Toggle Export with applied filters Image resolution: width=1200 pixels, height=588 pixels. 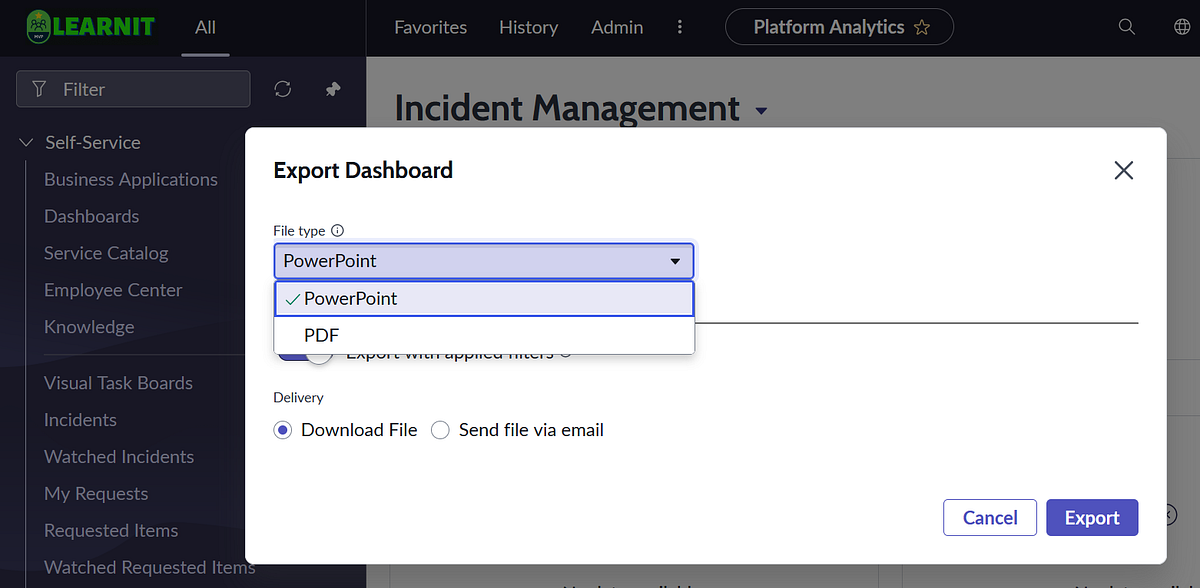coord(300,352)
